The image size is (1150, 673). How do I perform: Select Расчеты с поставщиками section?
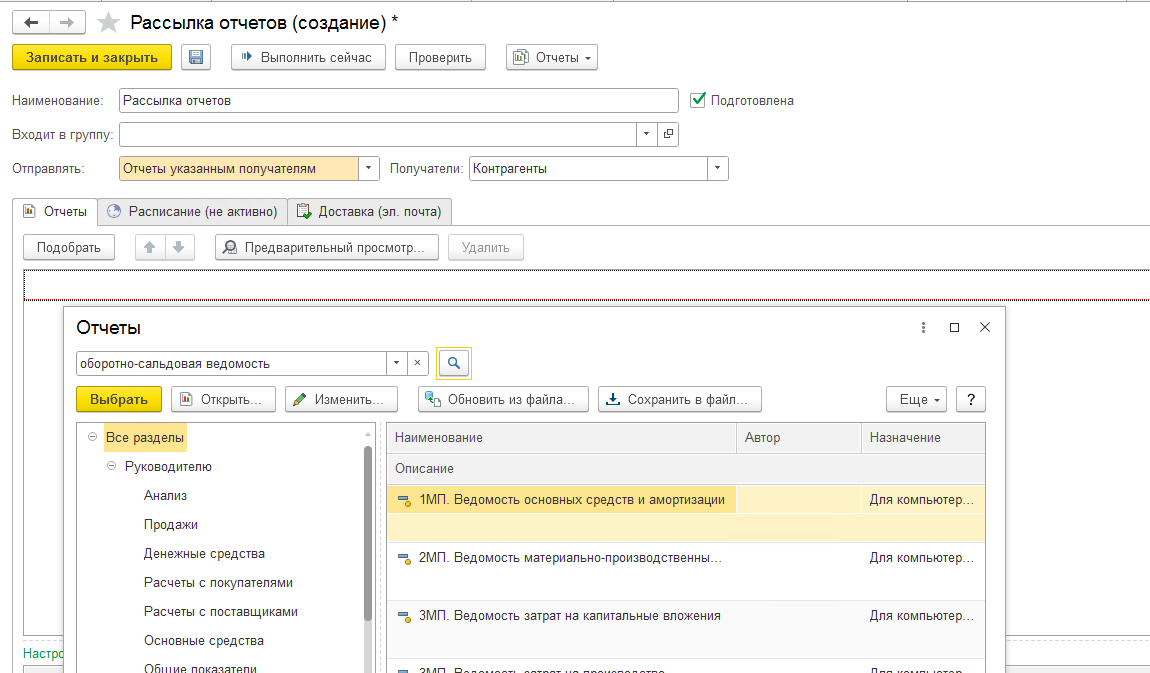click(221, 611)
